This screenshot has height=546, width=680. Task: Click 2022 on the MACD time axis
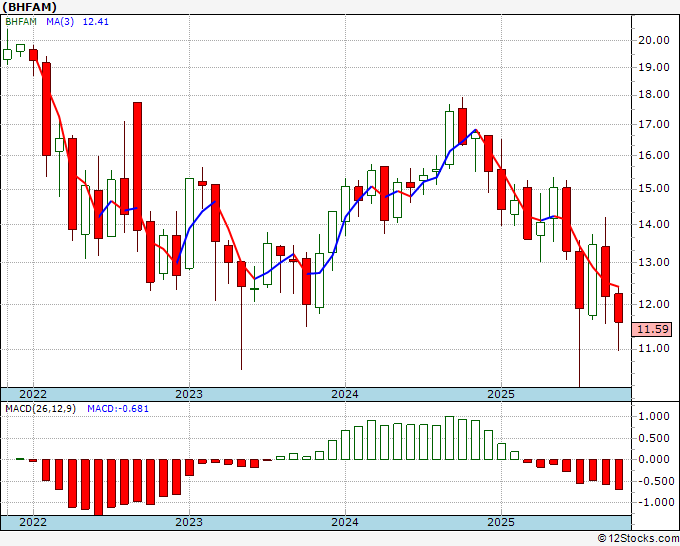tap(33, 522)
